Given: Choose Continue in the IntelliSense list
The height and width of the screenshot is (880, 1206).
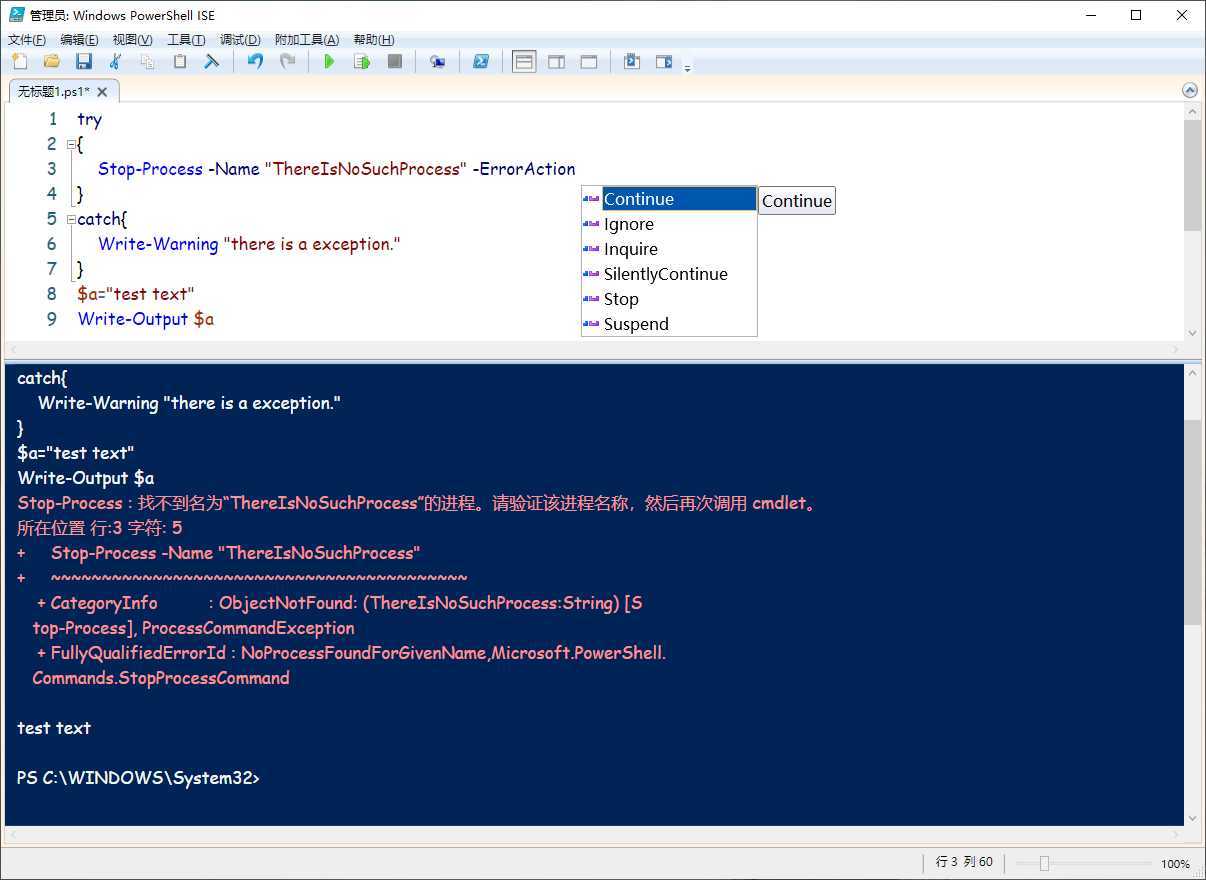Looking at the screenshot, I should (669, 199).
